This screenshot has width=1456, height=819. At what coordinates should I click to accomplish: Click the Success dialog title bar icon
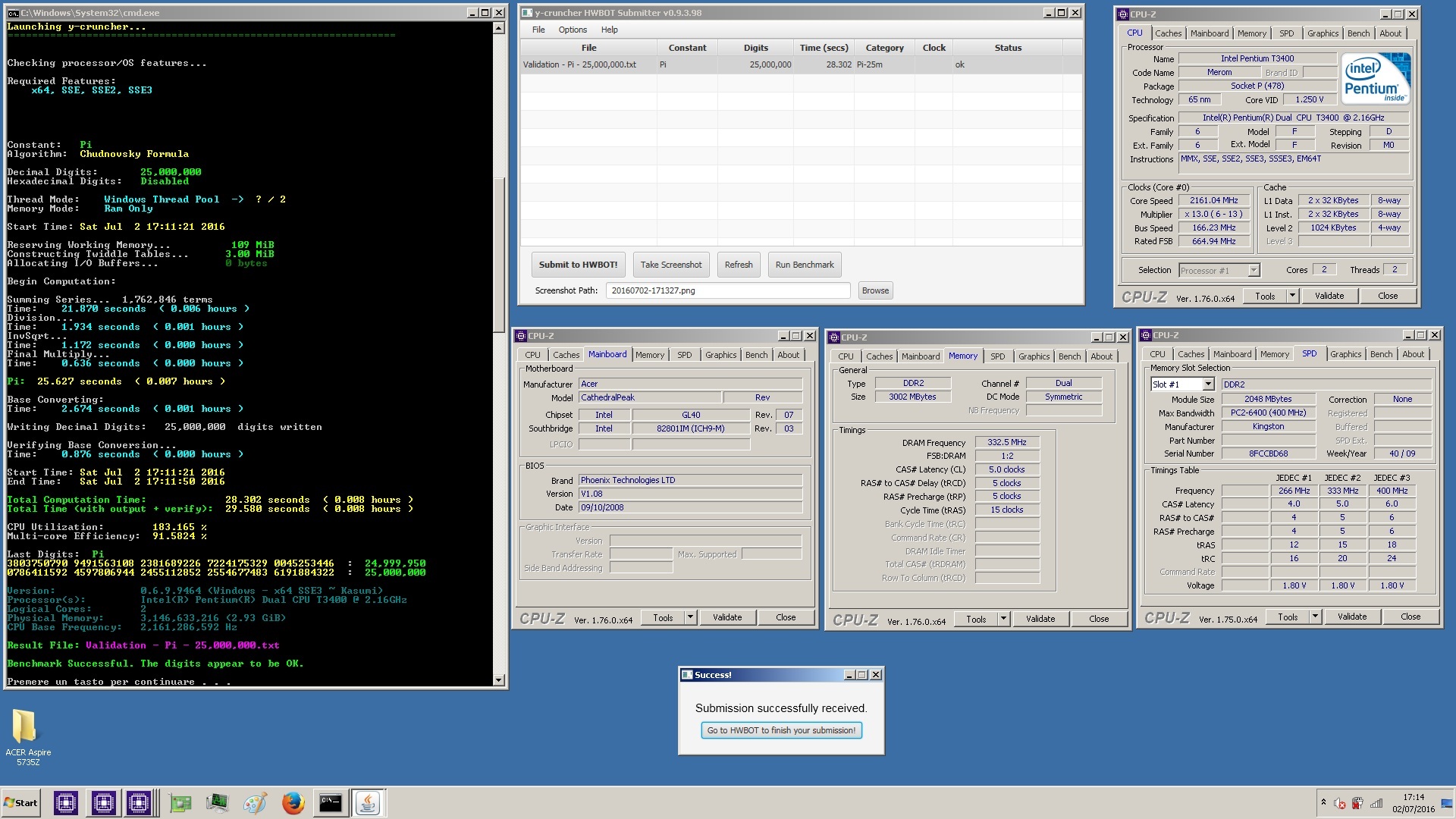click(687, 675)
